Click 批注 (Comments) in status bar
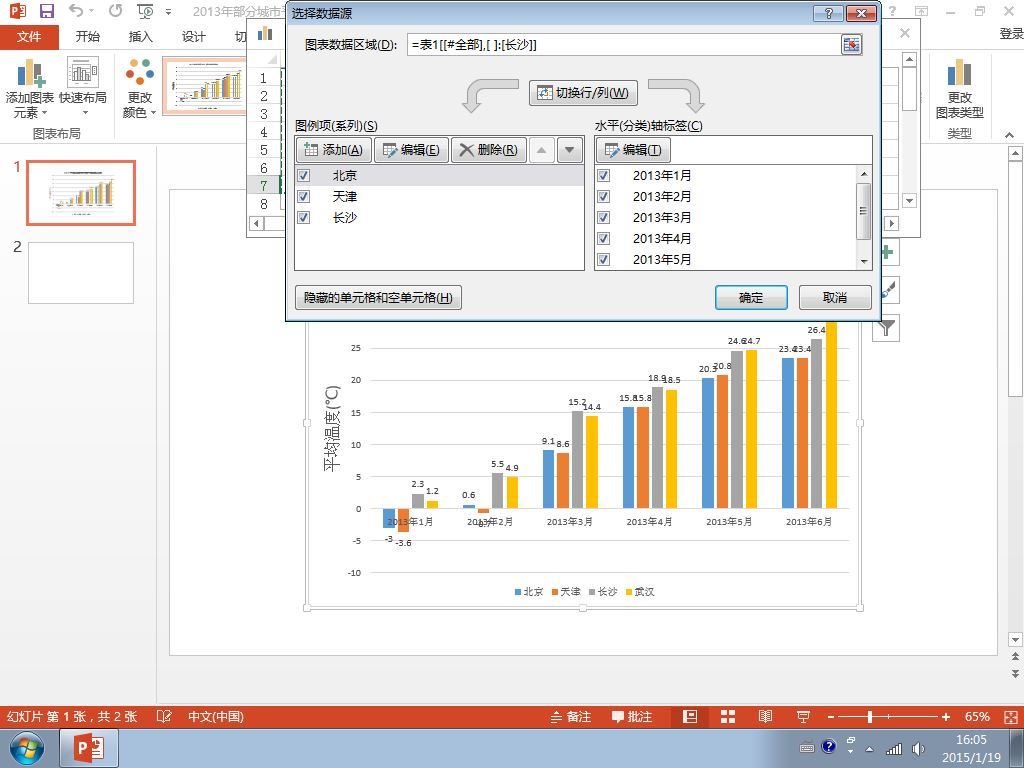This screenshot has width=1024, height=768. point(632,716)
